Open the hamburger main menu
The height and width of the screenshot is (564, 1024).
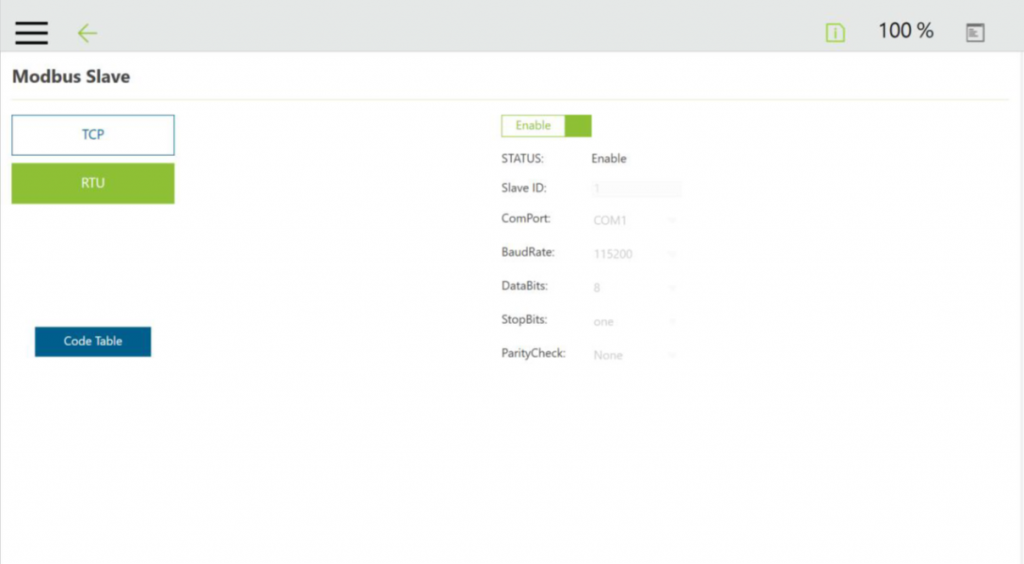coord(31,32)
